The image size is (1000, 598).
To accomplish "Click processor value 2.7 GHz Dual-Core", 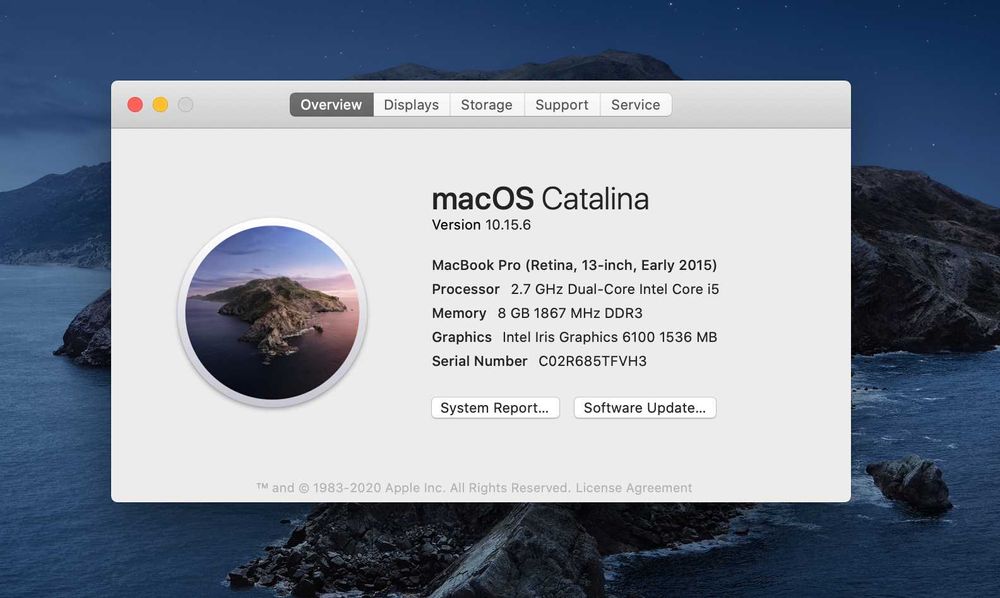I will tap(615, 289).
